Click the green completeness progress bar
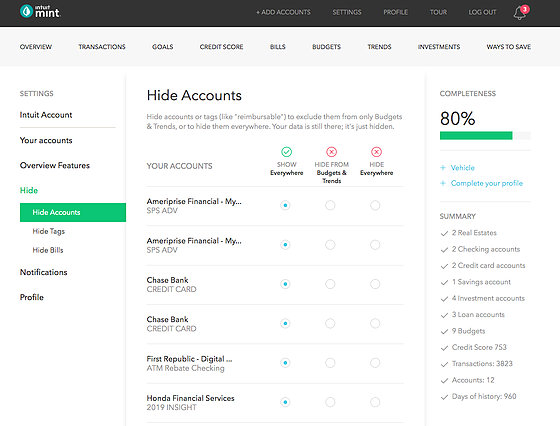The height and width of the screenshot is (426, 560). pos(476,136)
